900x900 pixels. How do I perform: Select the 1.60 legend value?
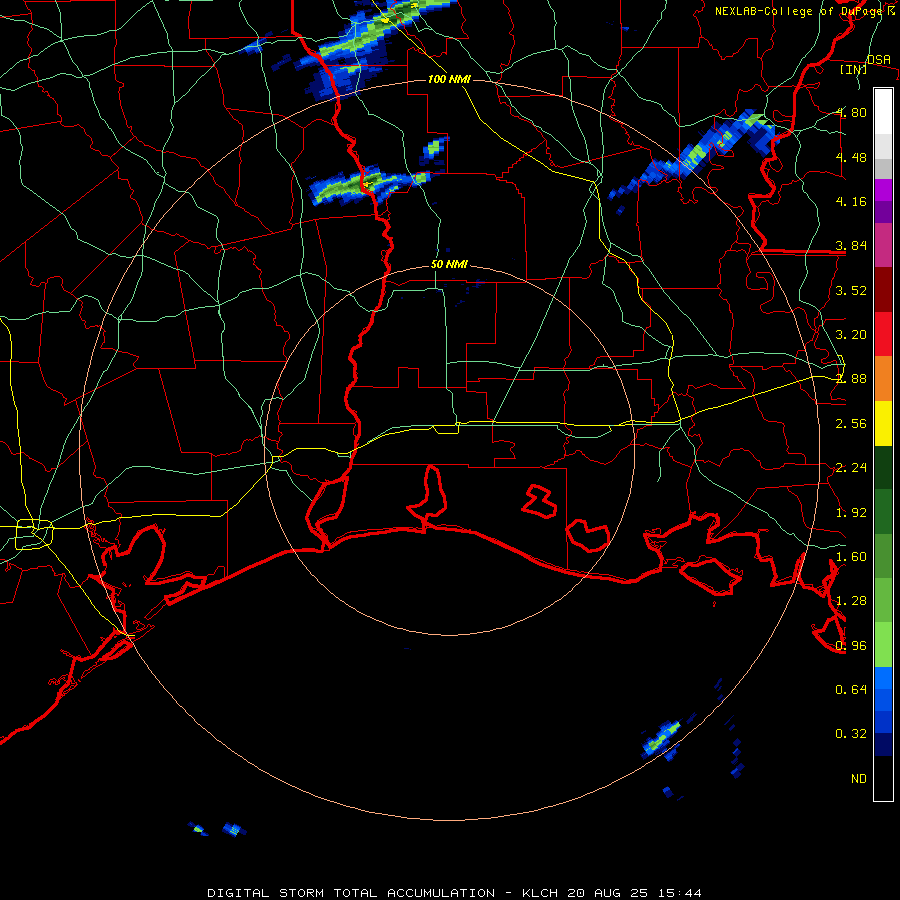[851, 557]
